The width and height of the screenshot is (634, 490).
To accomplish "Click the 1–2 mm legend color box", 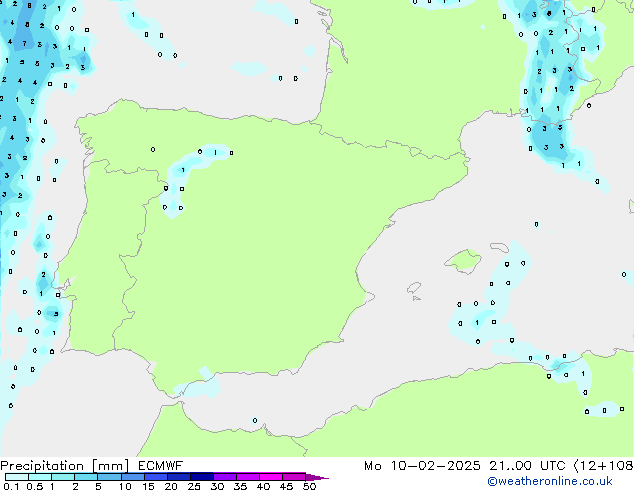I will 63,477.
